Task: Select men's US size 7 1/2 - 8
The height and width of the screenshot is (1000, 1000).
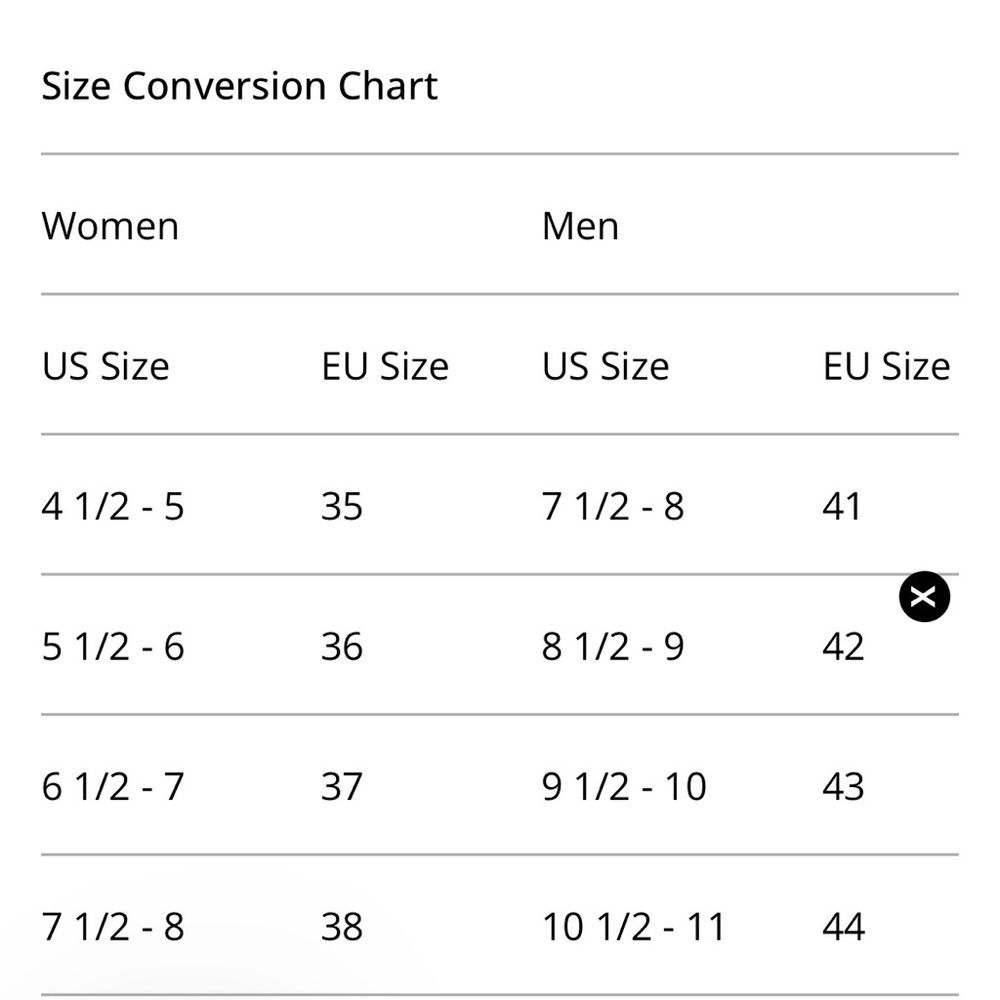Action: pos(613,507)
